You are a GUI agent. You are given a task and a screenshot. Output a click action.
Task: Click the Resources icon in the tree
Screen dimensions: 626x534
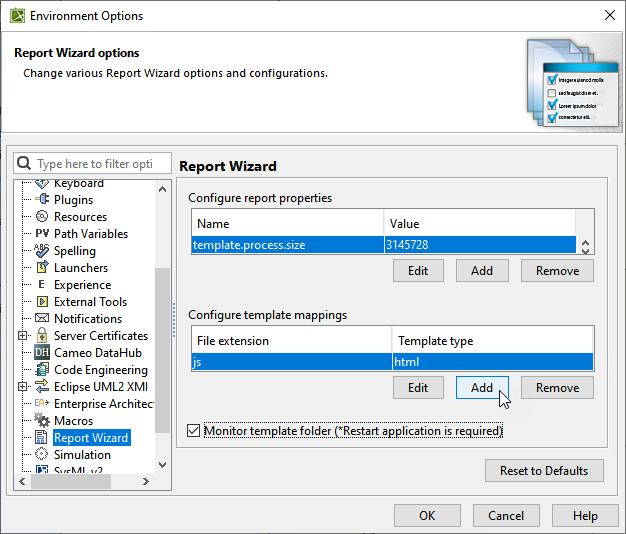coord(42,217)
